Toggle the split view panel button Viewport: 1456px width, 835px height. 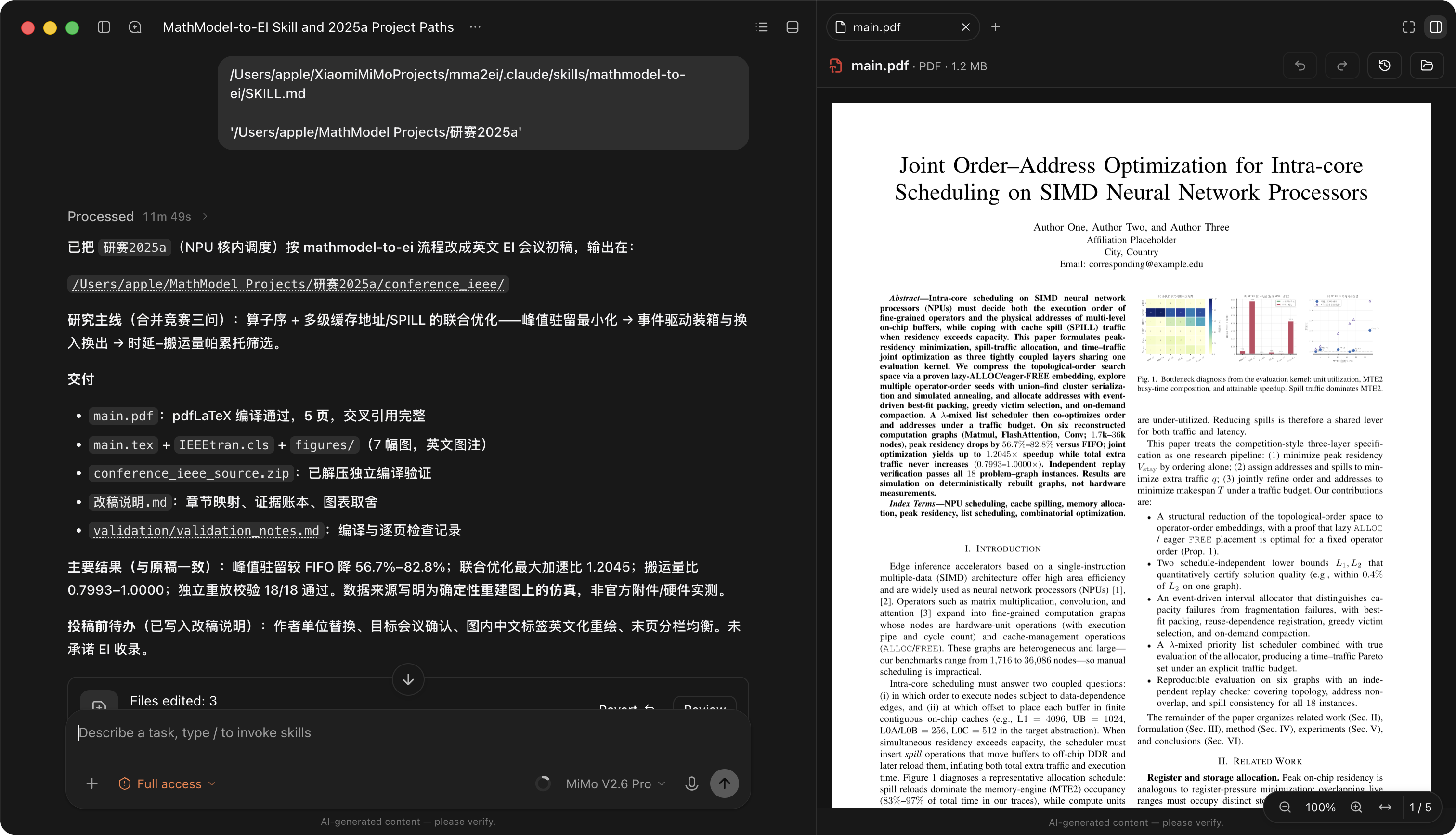pos(1436,27)
